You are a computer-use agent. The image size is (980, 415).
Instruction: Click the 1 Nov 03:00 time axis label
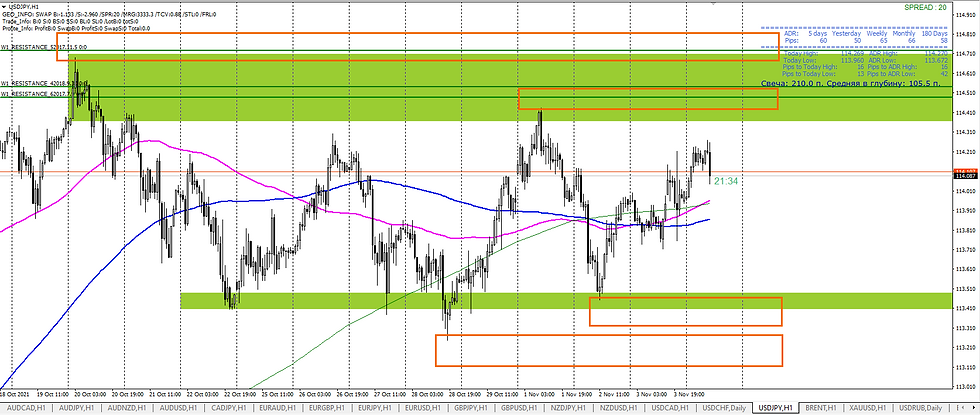[537, 395]
